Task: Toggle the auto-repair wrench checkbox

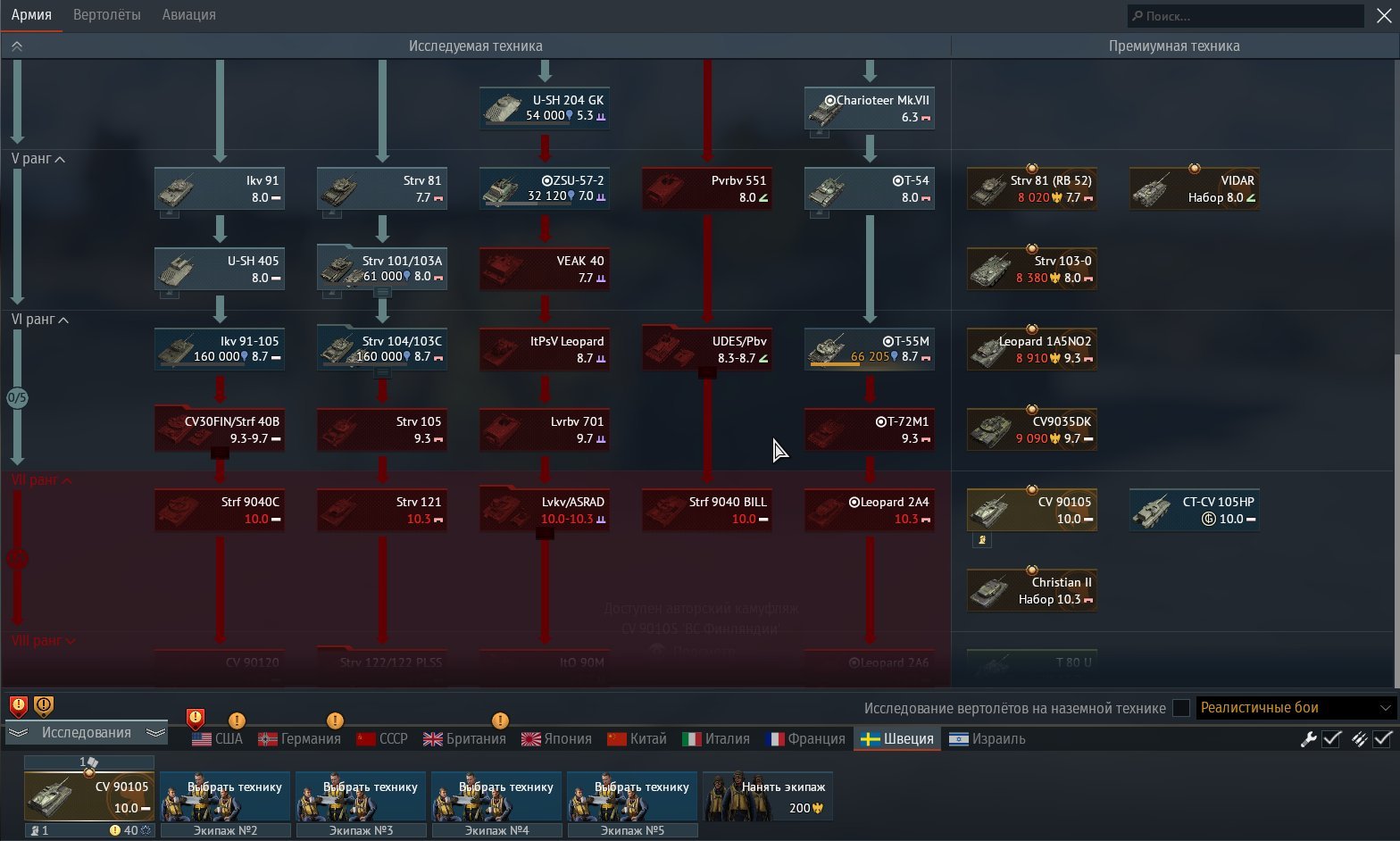Action: point(1330,739)
